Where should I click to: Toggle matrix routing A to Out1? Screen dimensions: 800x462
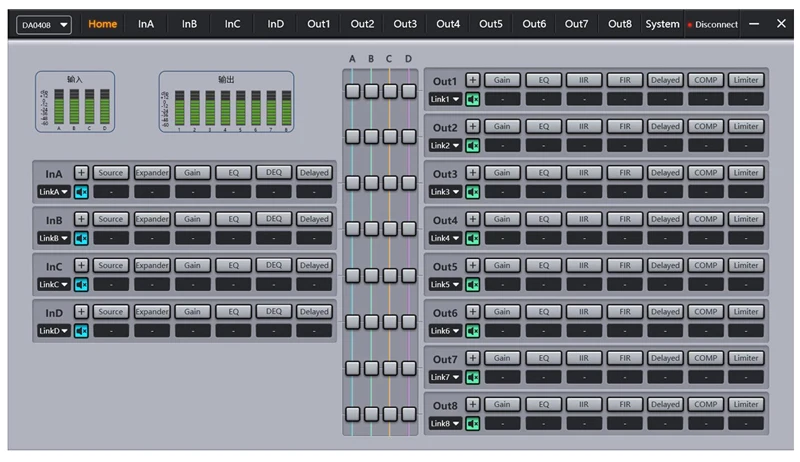pyautogui.click(x=353, y=91)
